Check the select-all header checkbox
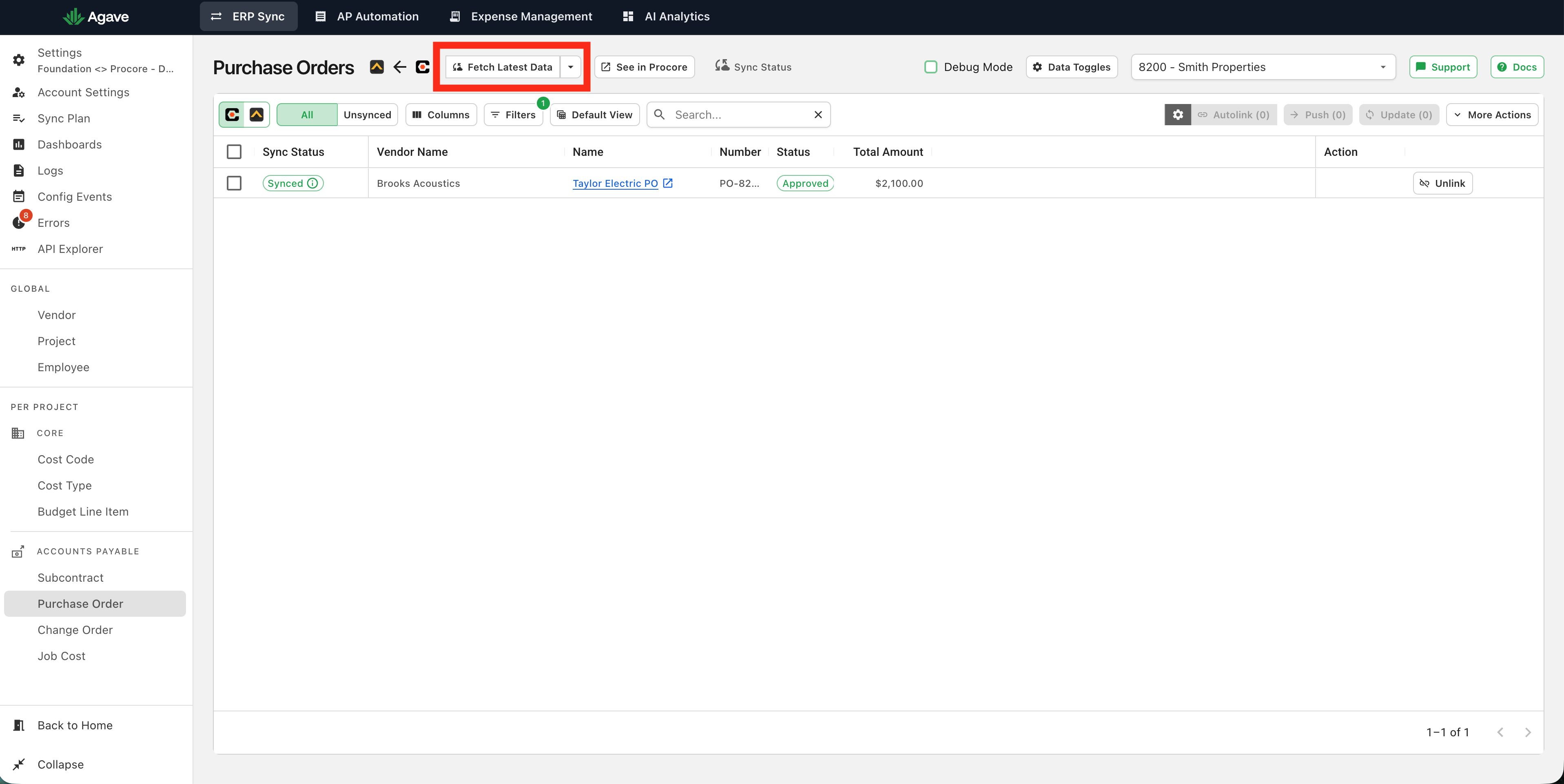 coord(234,152)
